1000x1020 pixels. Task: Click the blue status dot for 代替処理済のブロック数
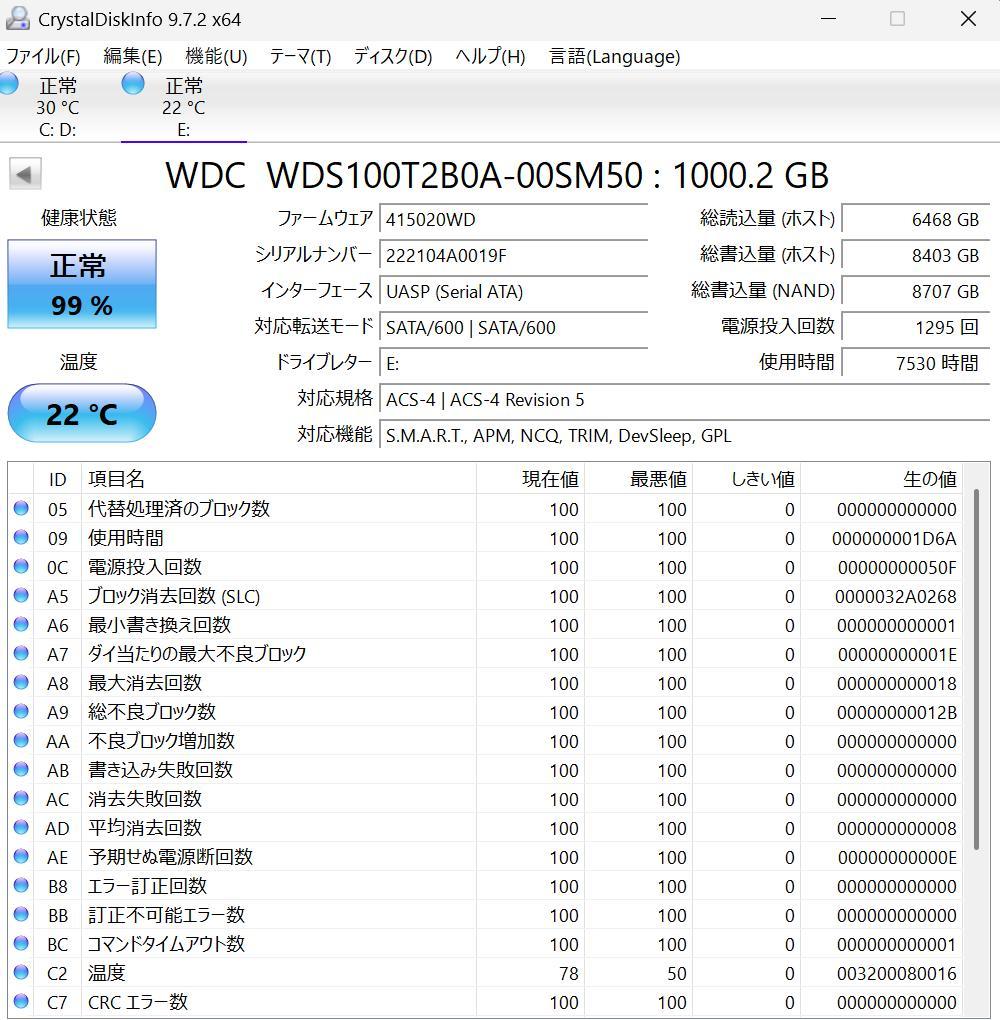22,509
